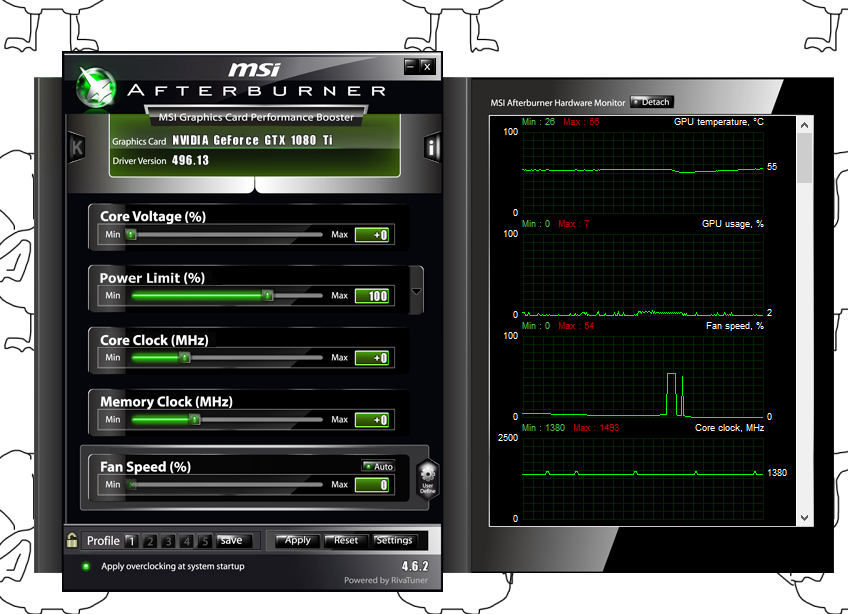Open Afterburner Settings
Screen dimensions: 848x614
coord(396,540)
